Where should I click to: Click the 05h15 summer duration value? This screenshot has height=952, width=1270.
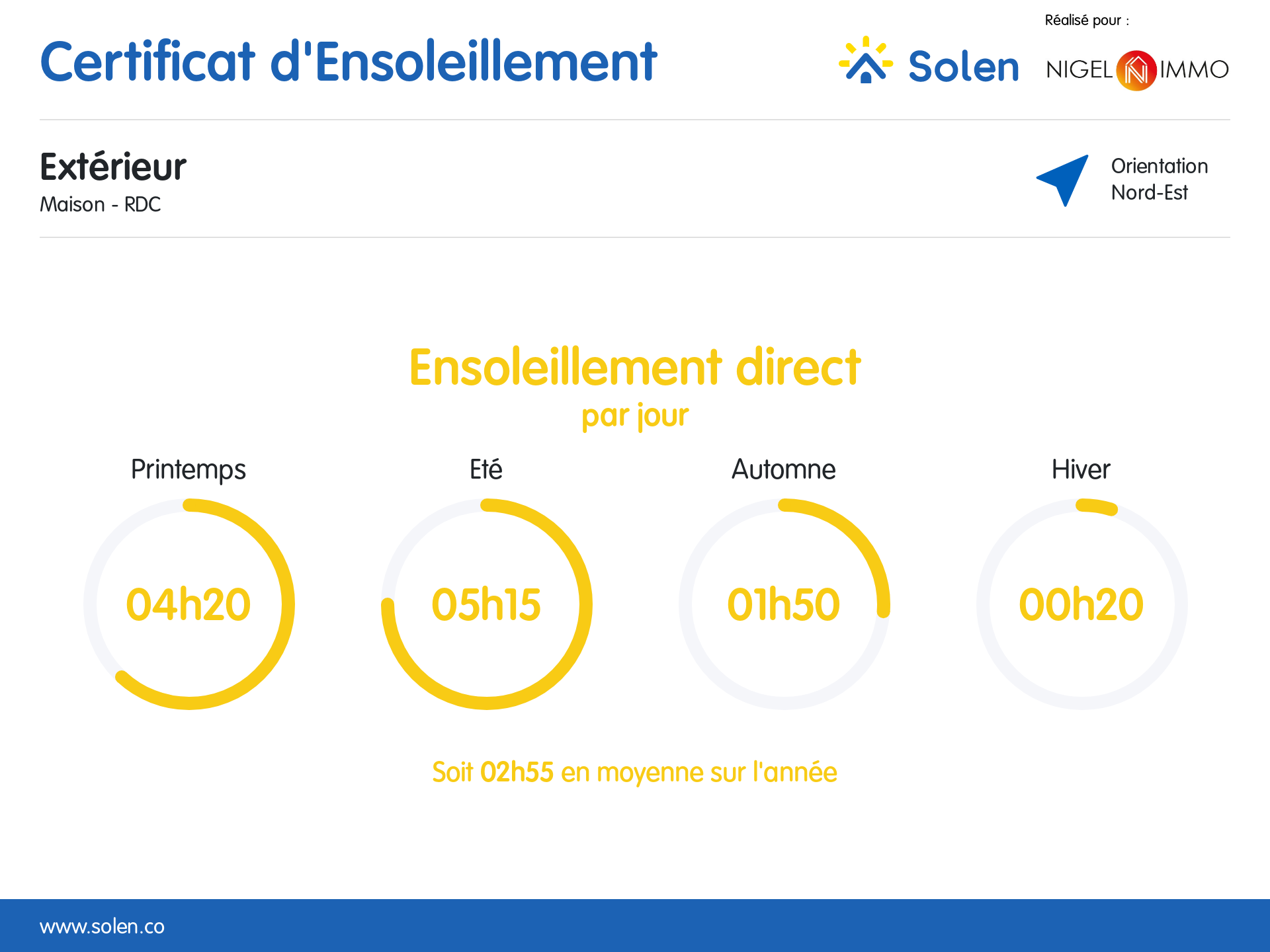486,604
